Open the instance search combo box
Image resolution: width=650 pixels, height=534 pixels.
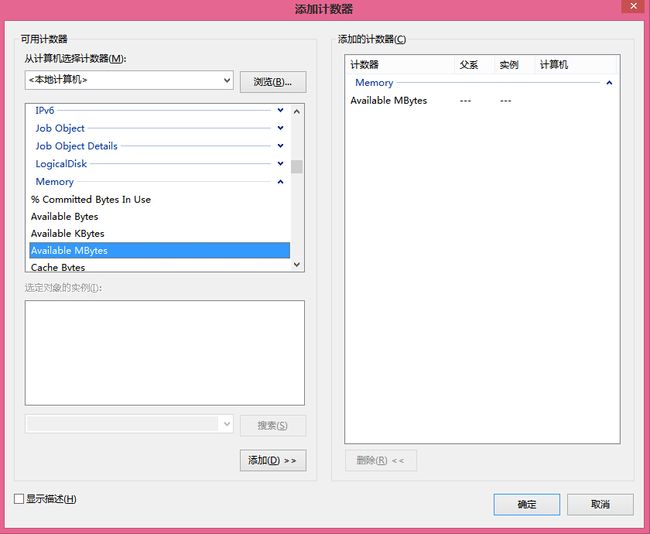click(129, 424)
